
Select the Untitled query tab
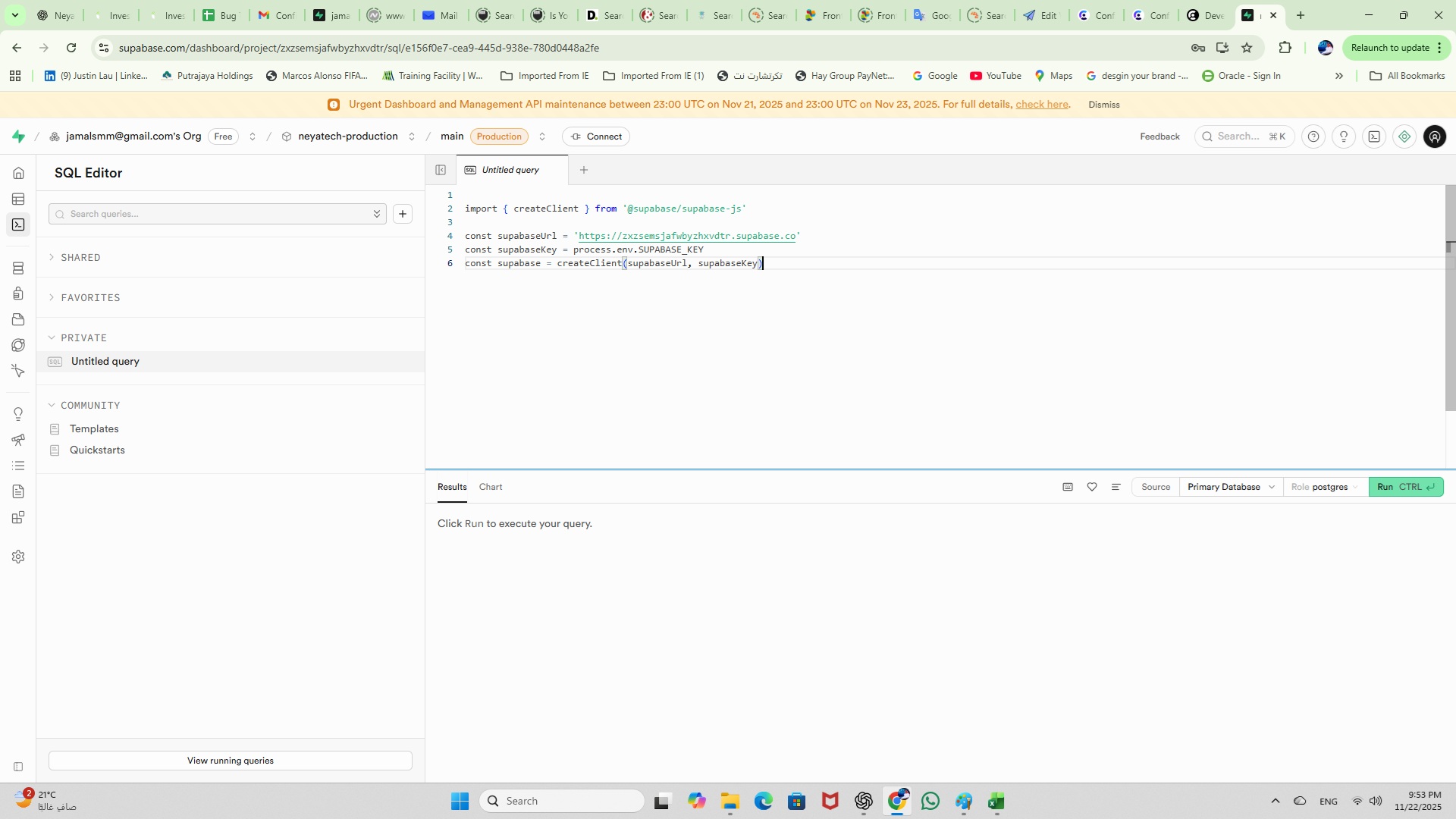[510, 170]
